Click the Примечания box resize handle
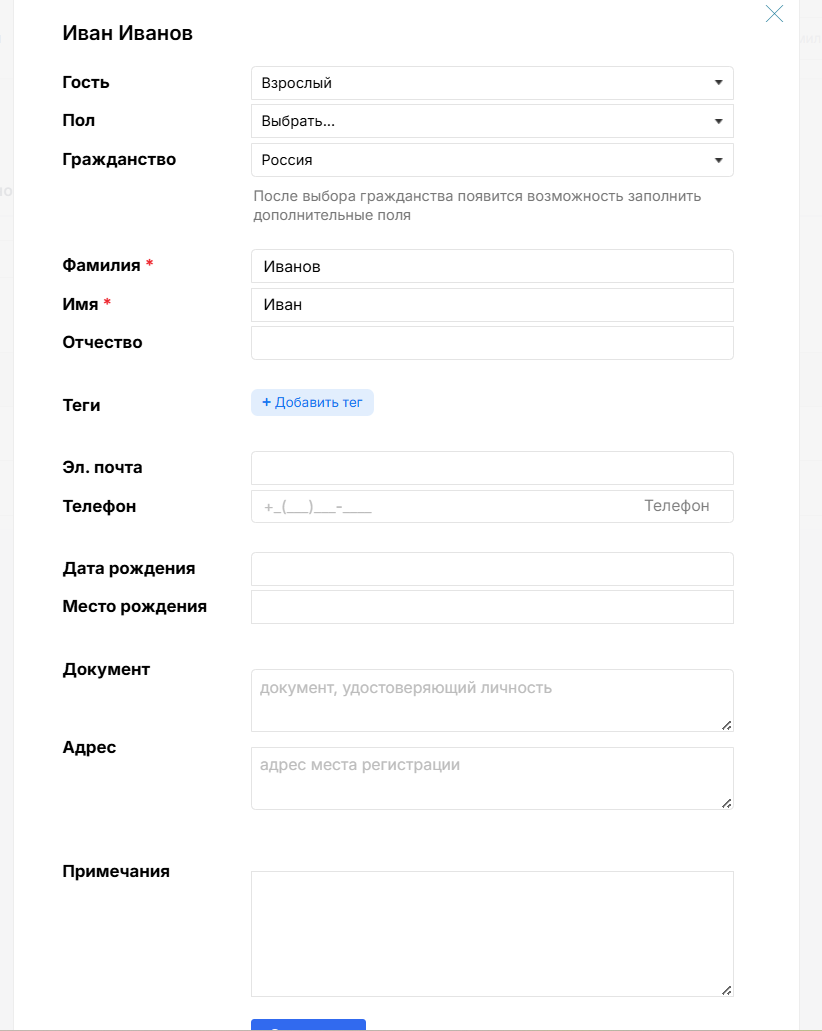Image resolution: width=822 pixels, height=1031 pixels. (727, 990)
